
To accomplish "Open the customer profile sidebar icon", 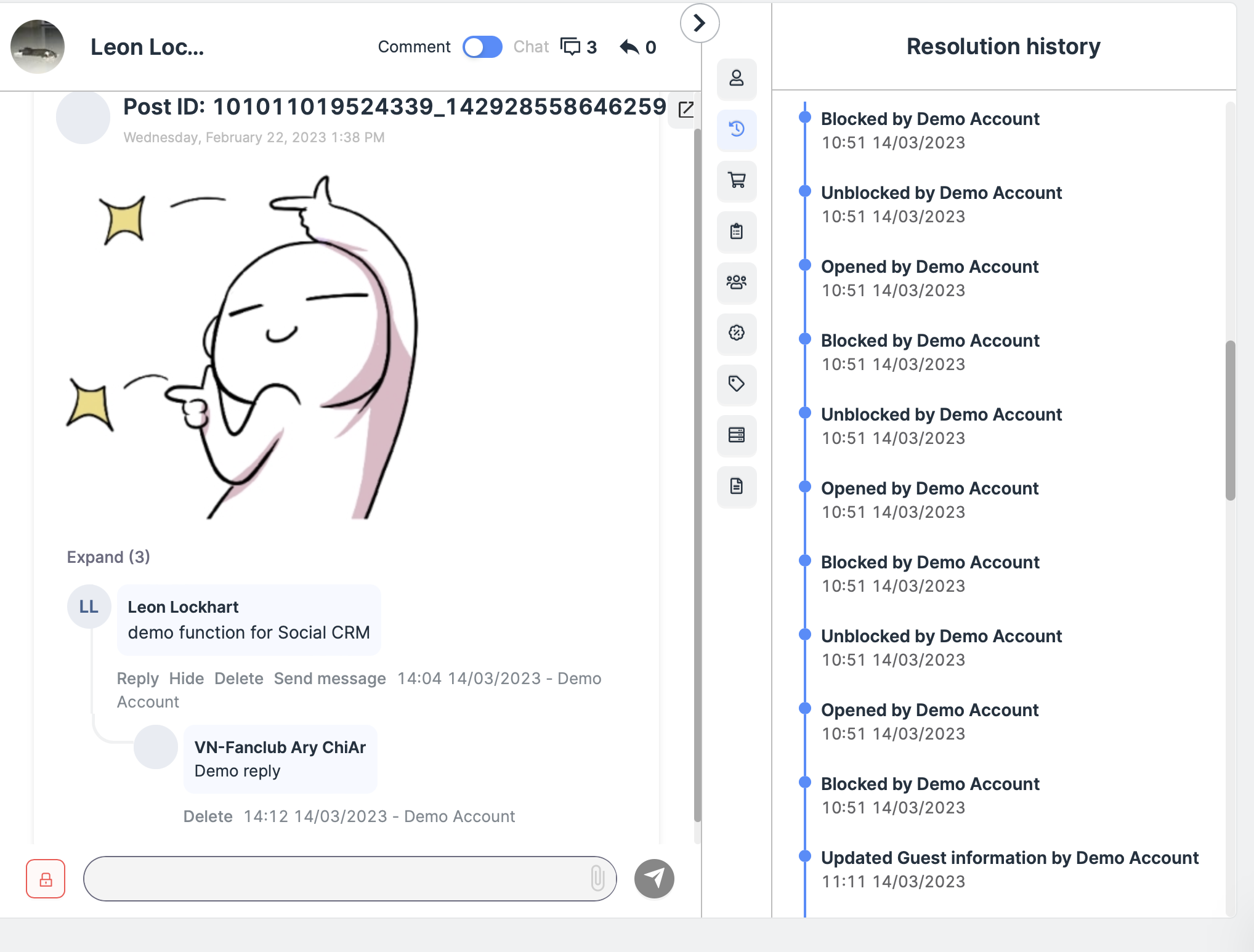I will tap(737, 79).
